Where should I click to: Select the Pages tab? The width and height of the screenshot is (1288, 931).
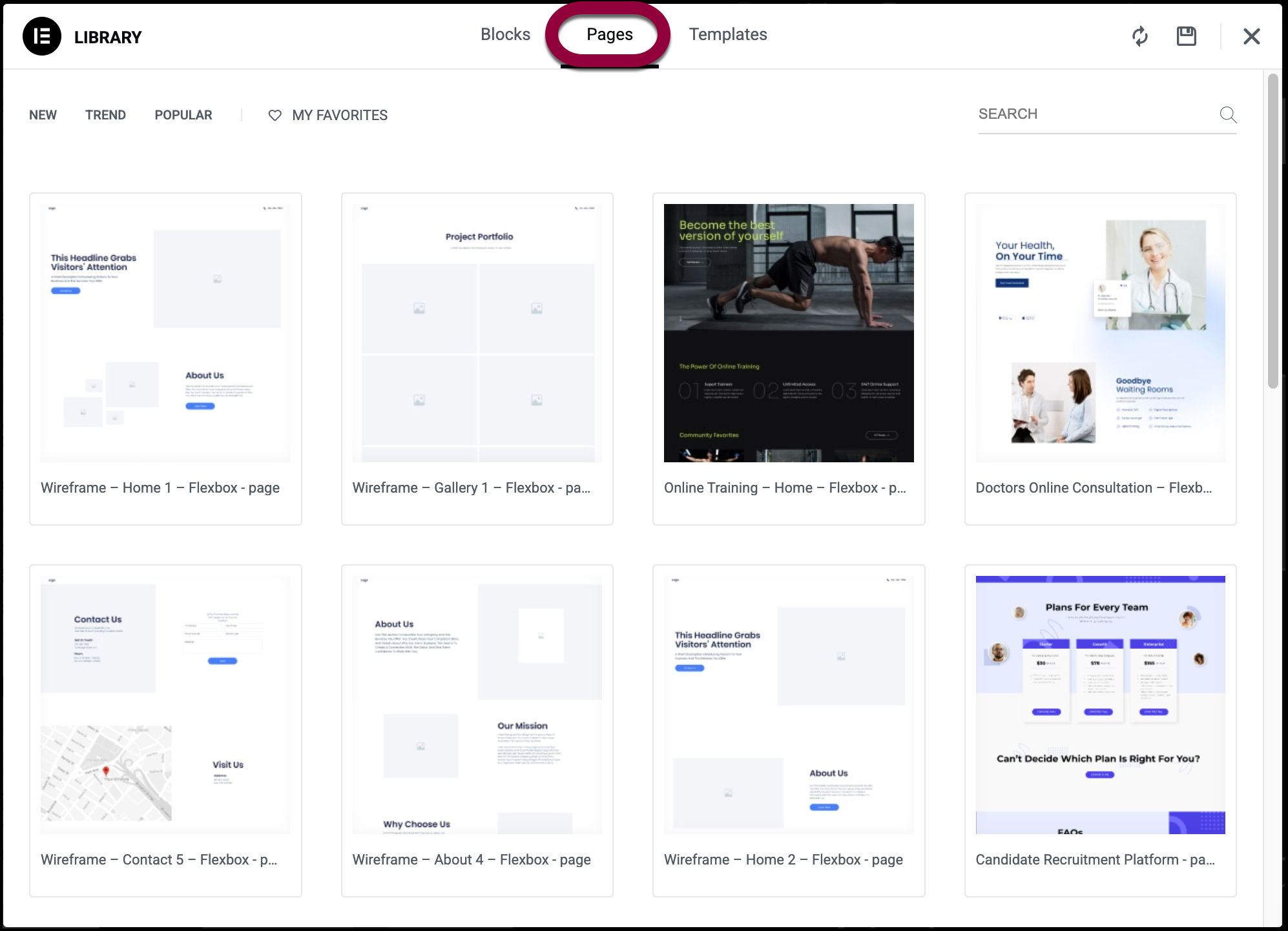[x=609, y=34]
